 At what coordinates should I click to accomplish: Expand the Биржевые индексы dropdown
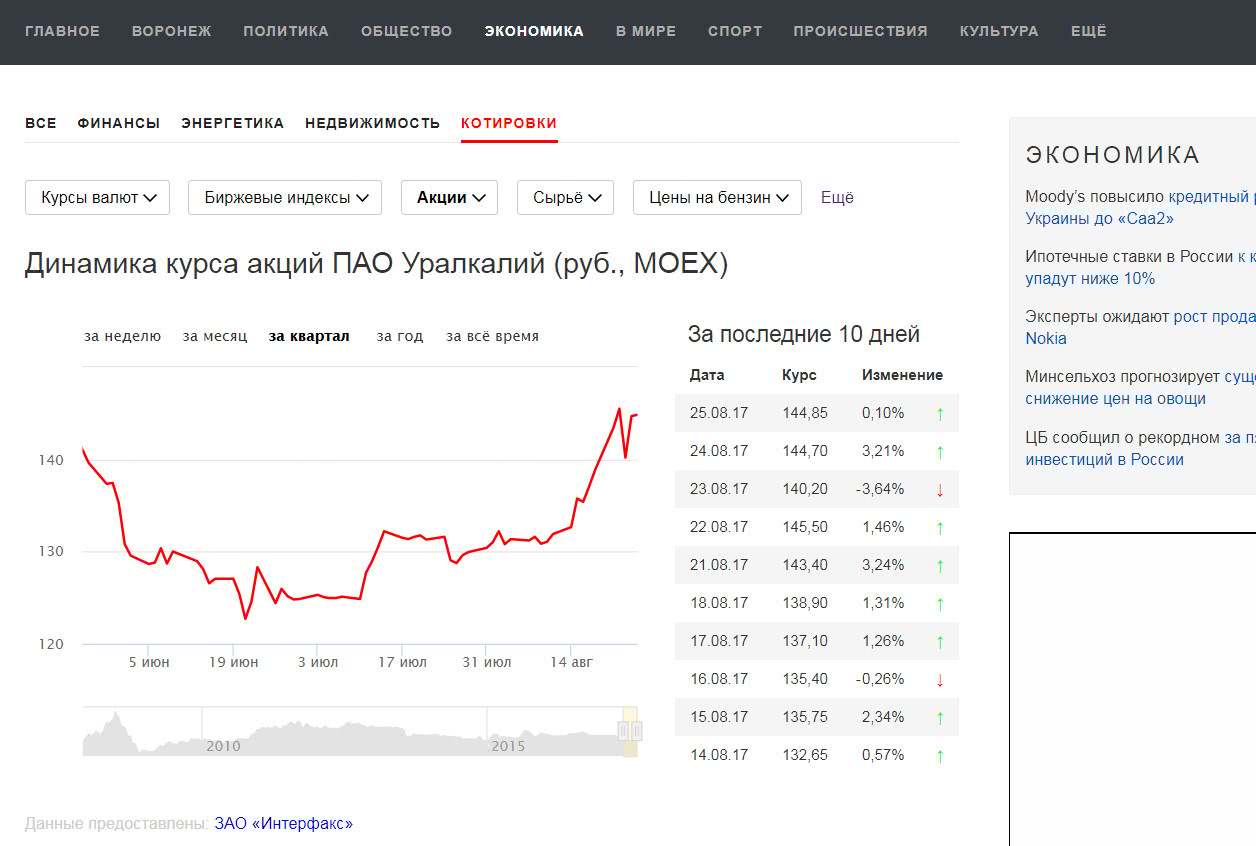coord(285,198)
